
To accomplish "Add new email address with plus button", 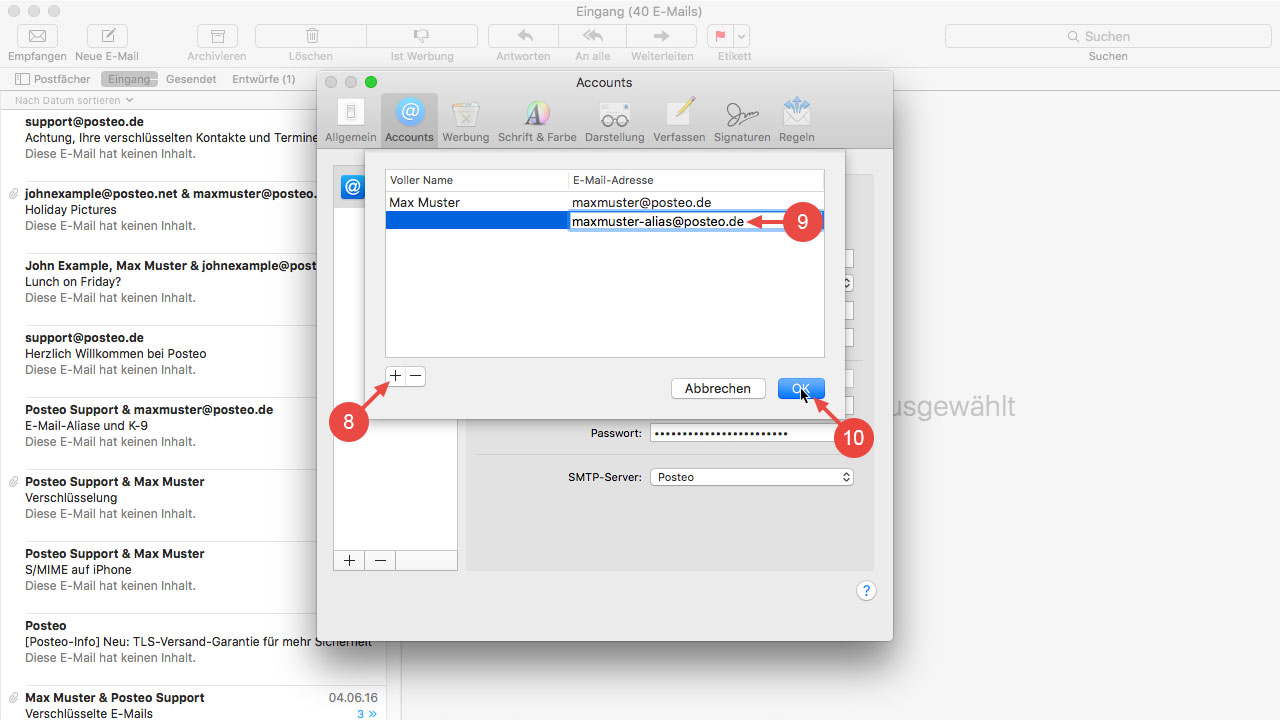I will [x=395, y=376].
